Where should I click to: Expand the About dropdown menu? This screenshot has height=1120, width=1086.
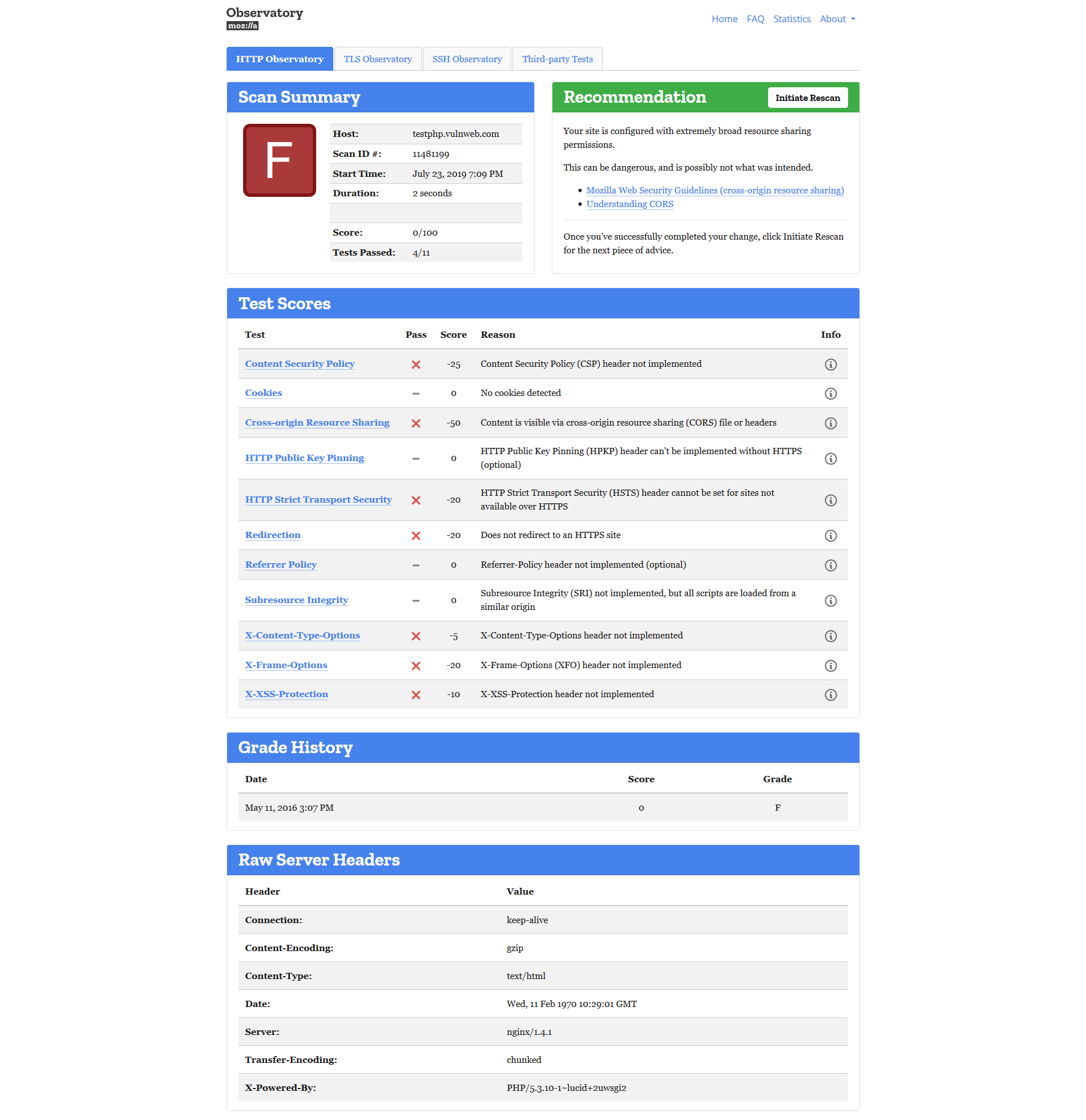[x=837, y=19]
